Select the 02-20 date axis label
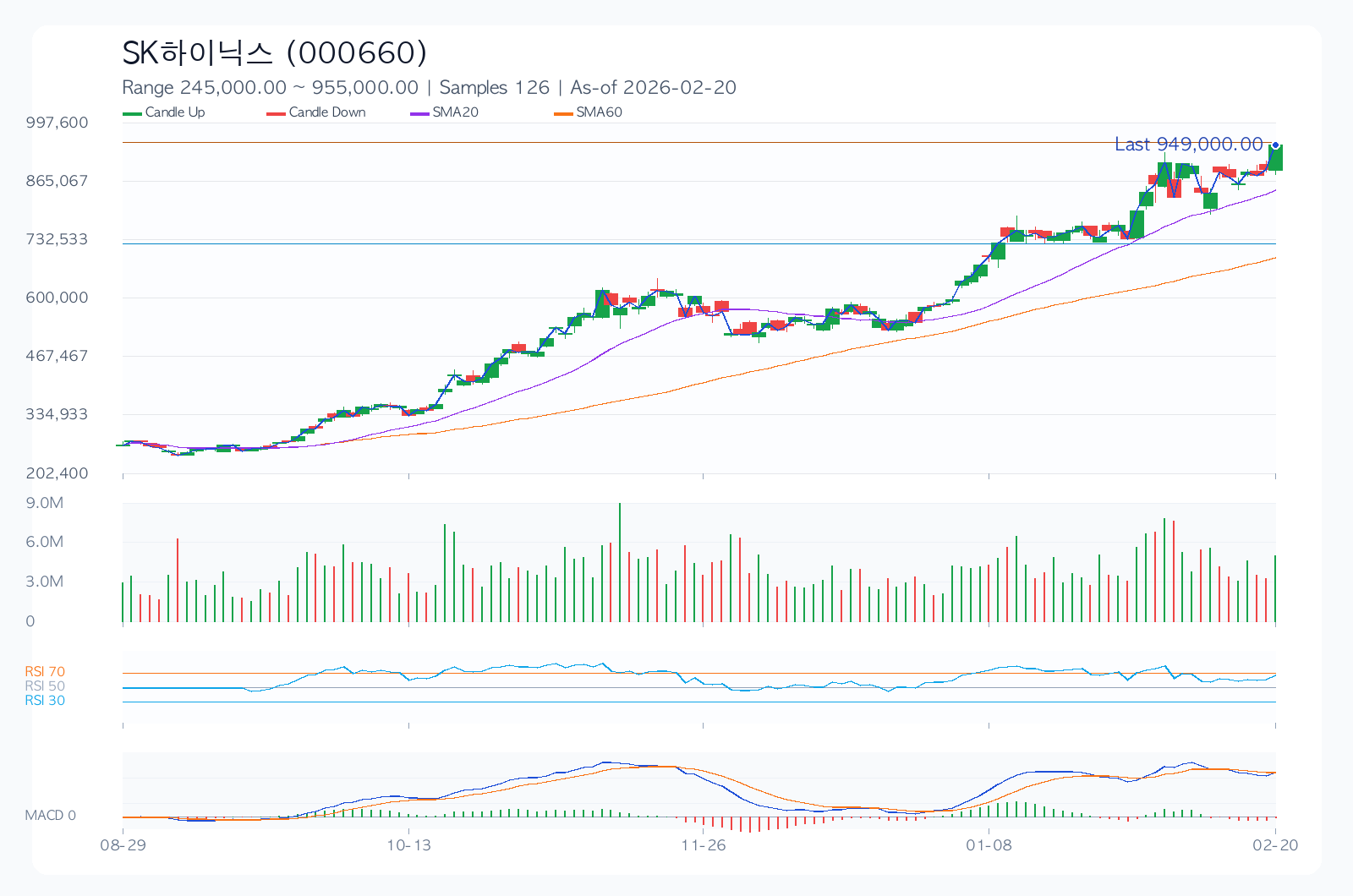Image resolution: width=1353 pixels, height=896 pixels. [x=1275, y=845]
